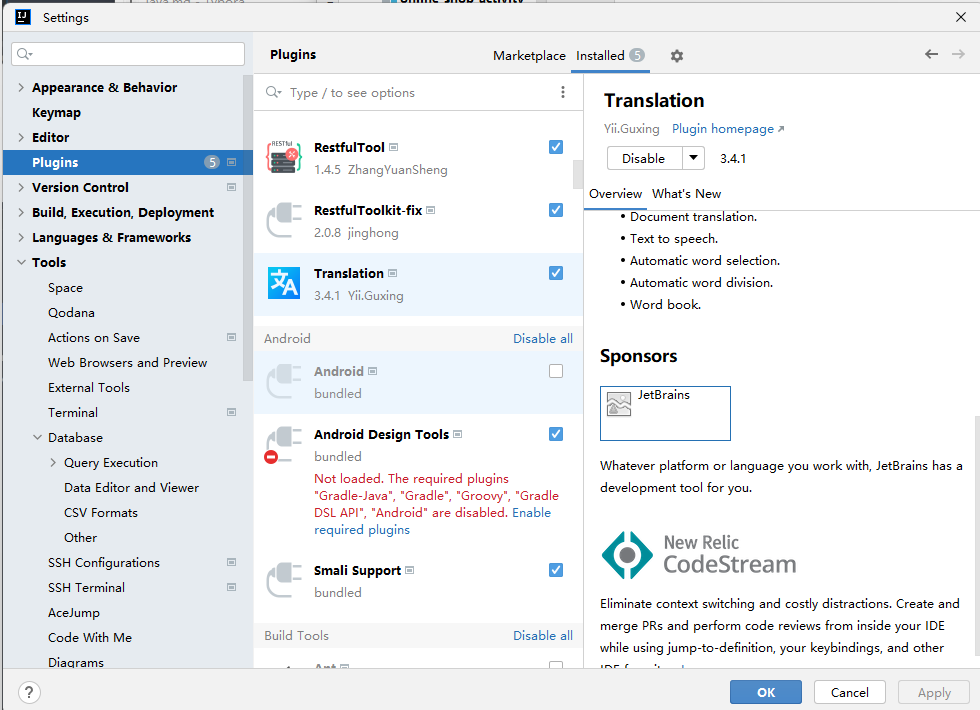Collapse the Tools settings node
Screen dimensions: 980x710
click(x=21, y=262)
